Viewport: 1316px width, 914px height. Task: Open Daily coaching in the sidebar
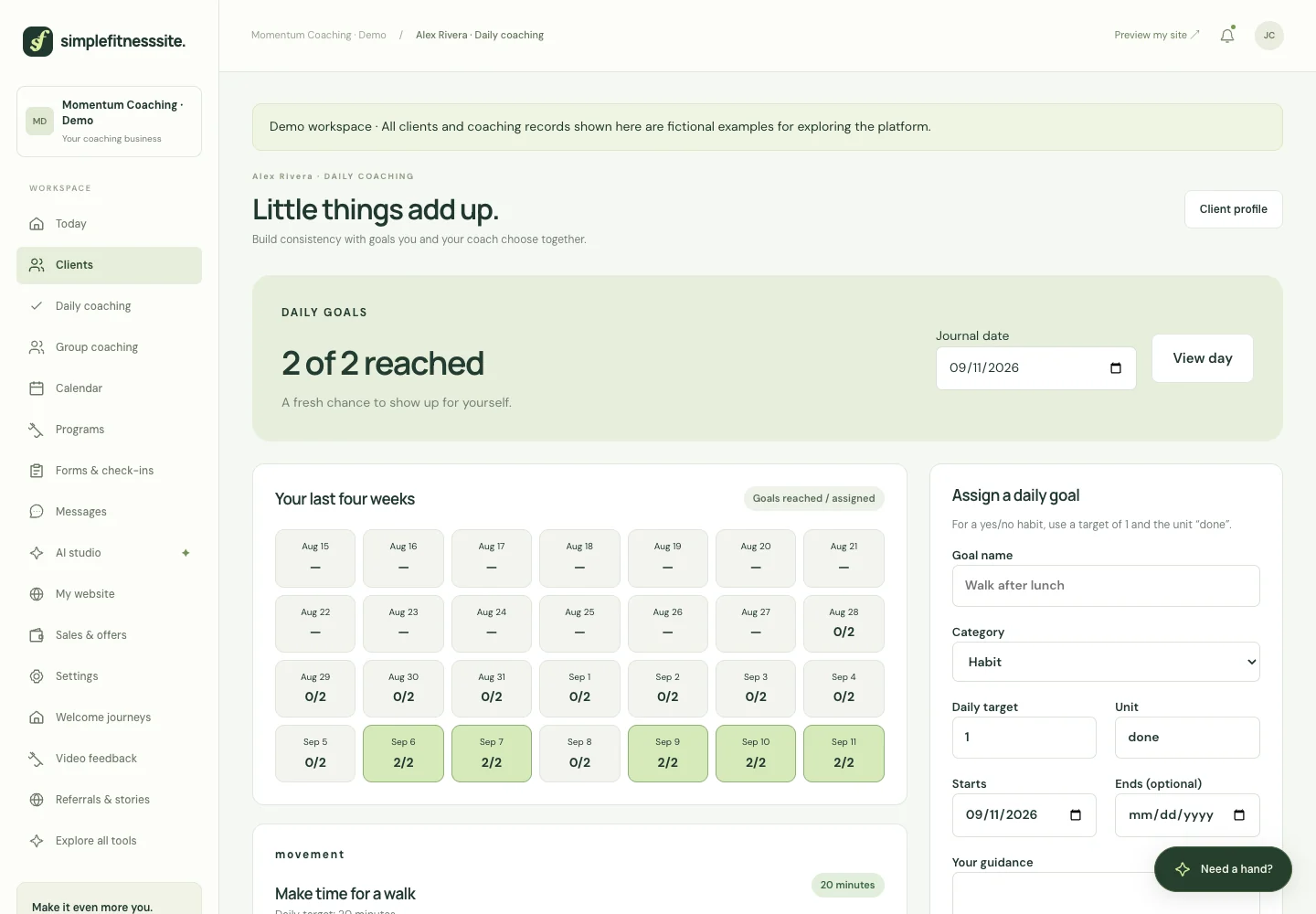click(109, 306)
